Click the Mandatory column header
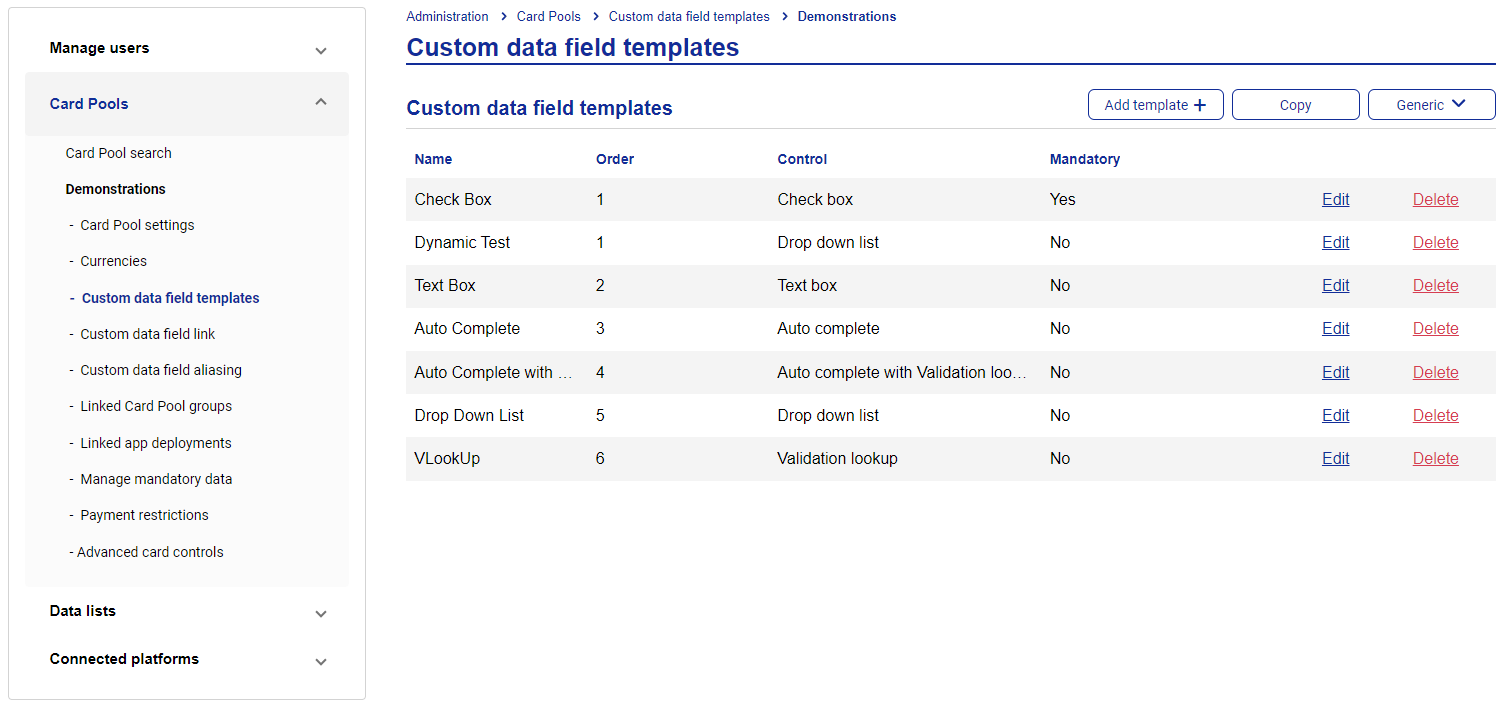Image resolution: width=1511 pixels, height=711 pixels. 1084,159
